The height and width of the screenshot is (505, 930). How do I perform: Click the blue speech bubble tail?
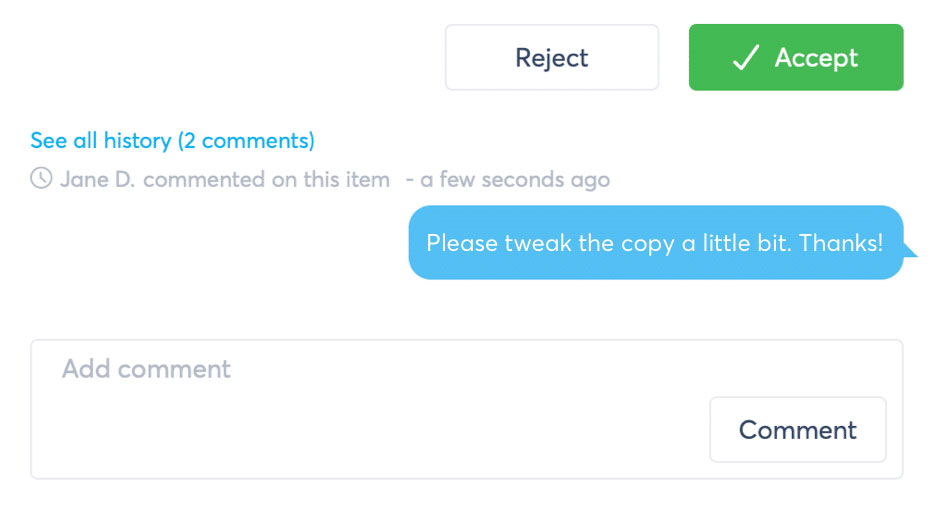pyautogui.click(x=910, y=250)
